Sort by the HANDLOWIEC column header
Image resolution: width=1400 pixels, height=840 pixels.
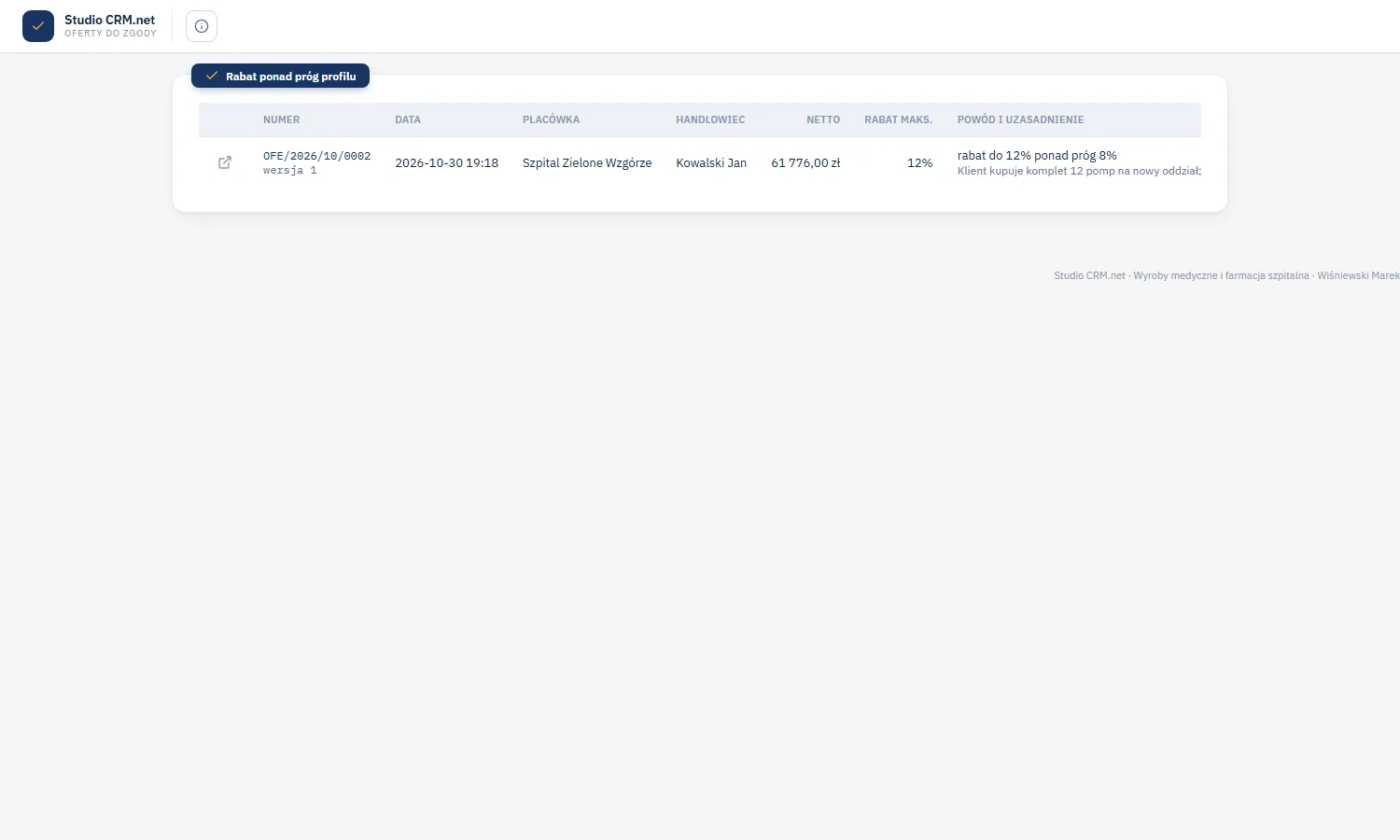pyautogui.click(x=710, y=119)
